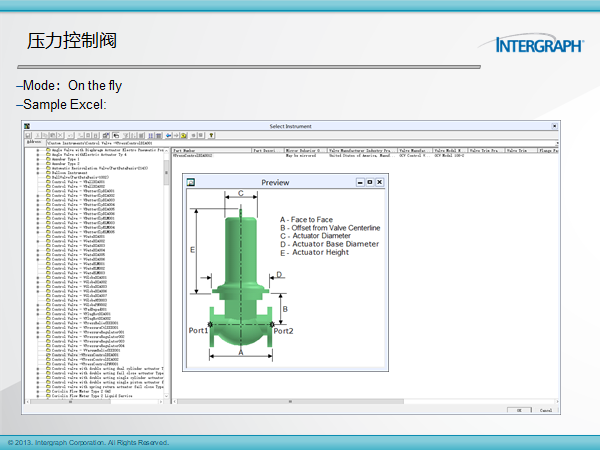Close the Preview window
The width and height of the screenshot is (600, 450).
[x=379, y=182]
